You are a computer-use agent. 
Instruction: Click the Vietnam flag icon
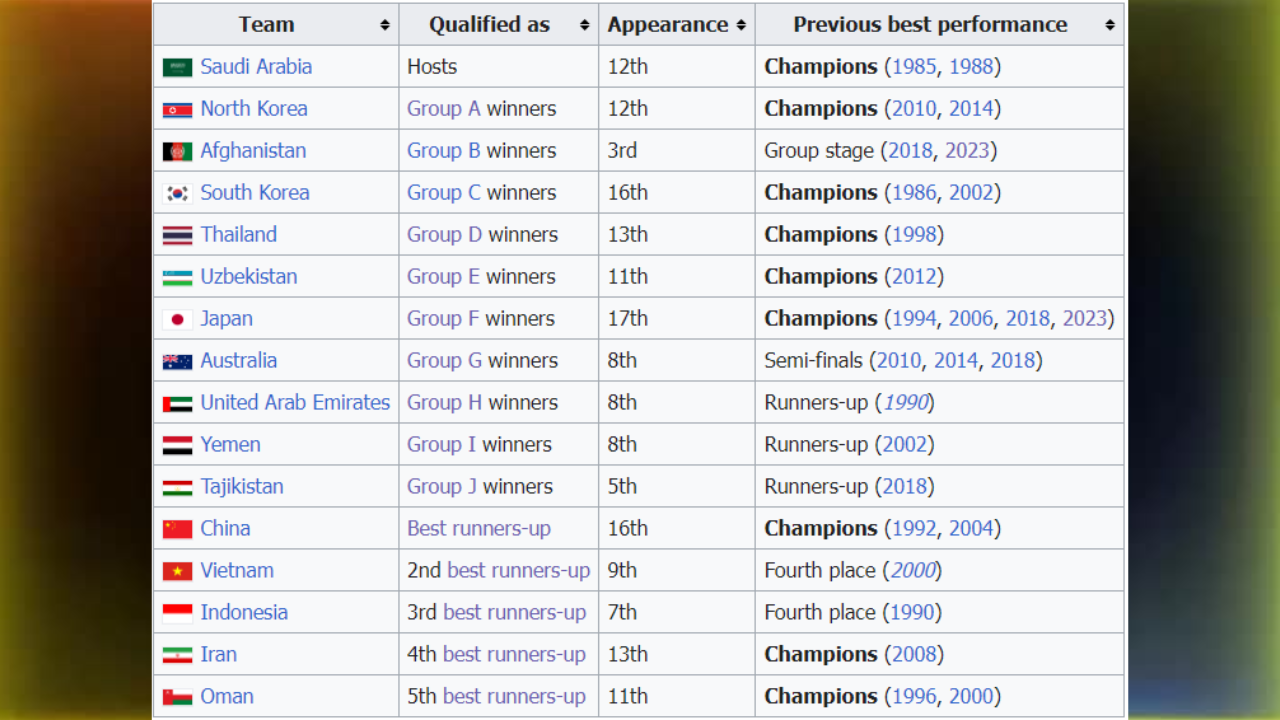point(177,571)
